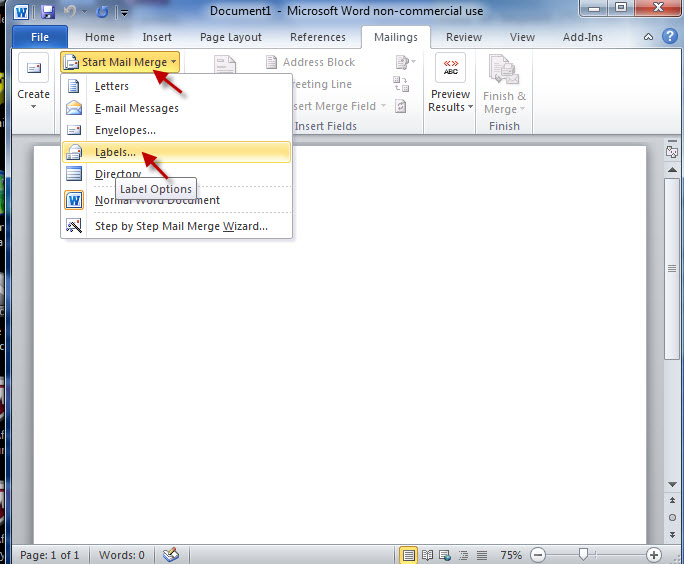Click the Next Page double-arrow button
684x564 pixels.
pyautogui.click(x=672, y=534)
